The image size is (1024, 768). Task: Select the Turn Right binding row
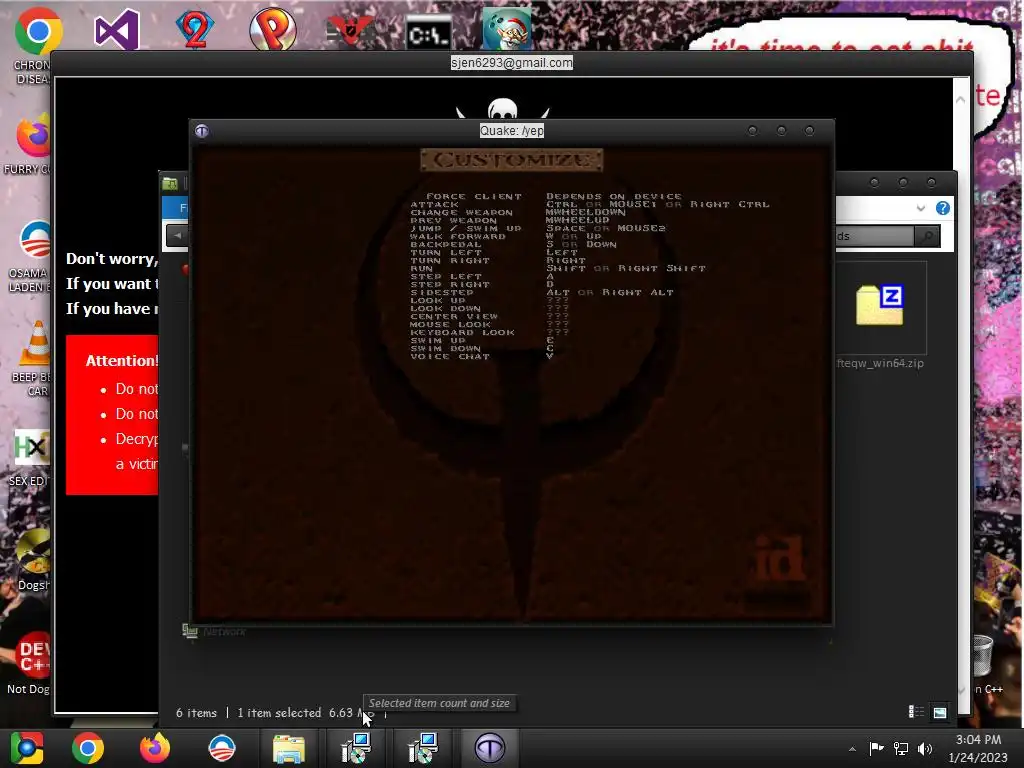(498, 260)
